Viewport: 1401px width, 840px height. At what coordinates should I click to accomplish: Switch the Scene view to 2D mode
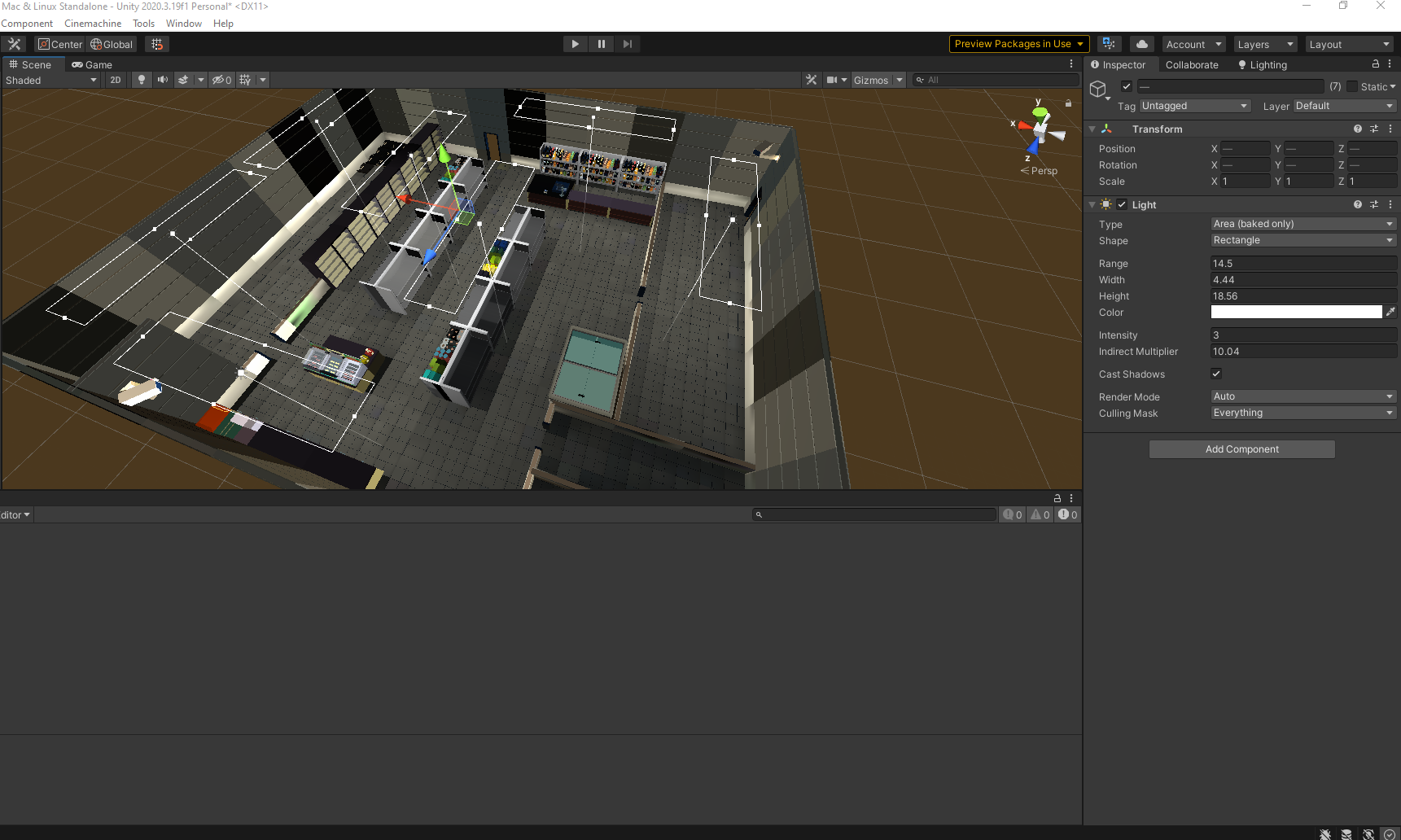[x=116, y=80]
